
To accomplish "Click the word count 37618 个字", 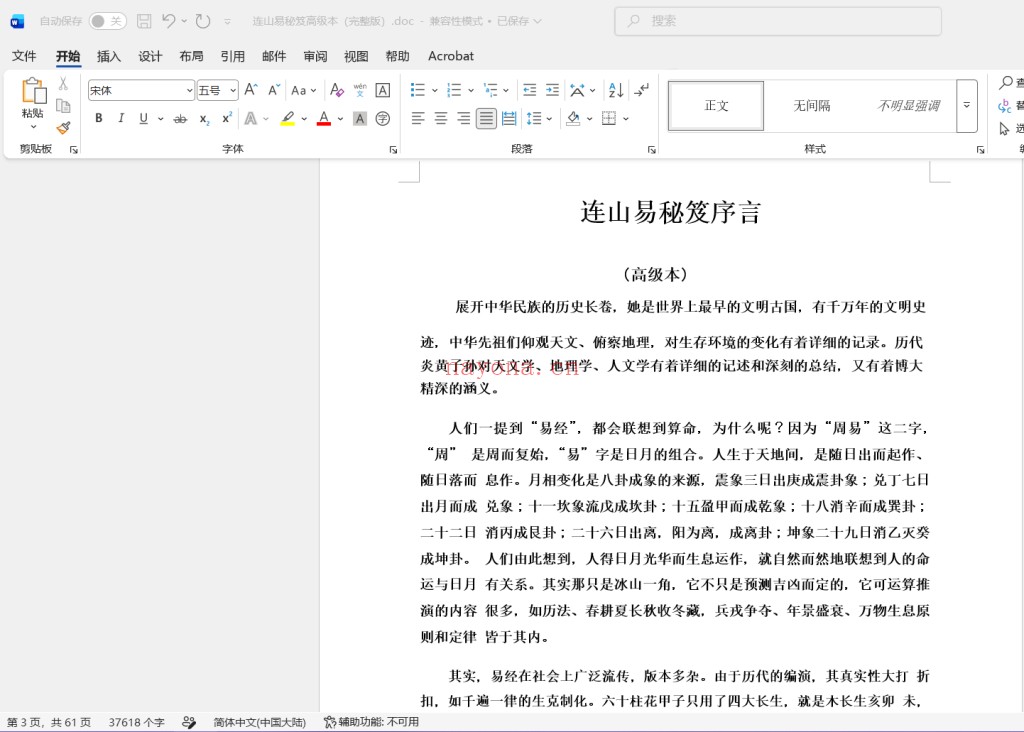I will [x=136, y=722].
